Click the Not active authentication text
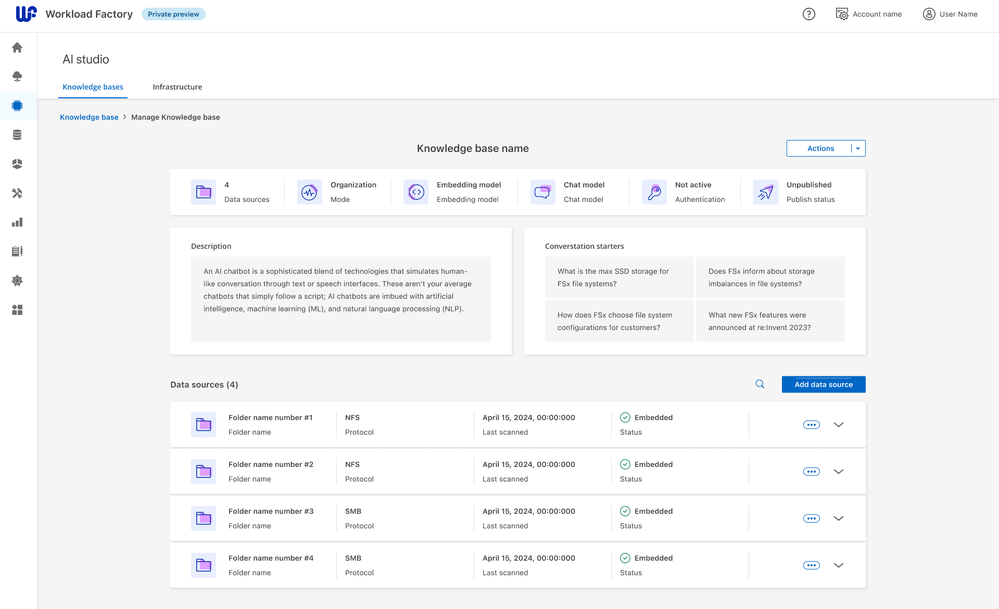 [693, 185]
